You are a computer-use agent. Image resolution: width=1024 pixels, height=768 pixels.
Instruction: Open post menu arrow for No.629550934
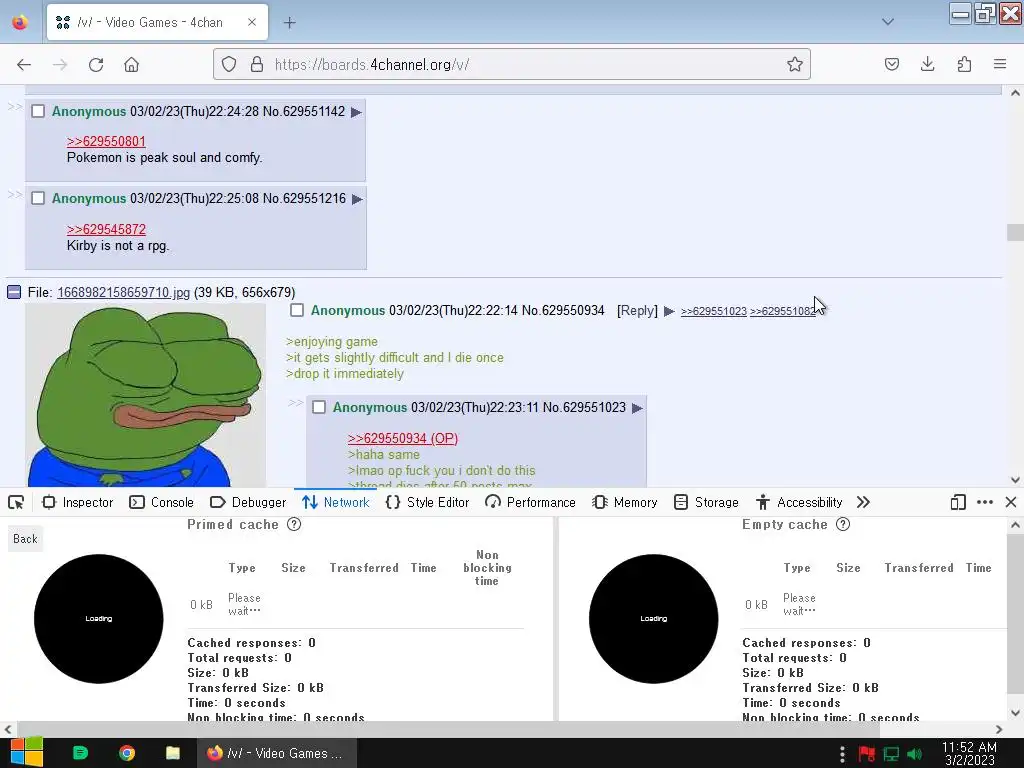[669, 311]
